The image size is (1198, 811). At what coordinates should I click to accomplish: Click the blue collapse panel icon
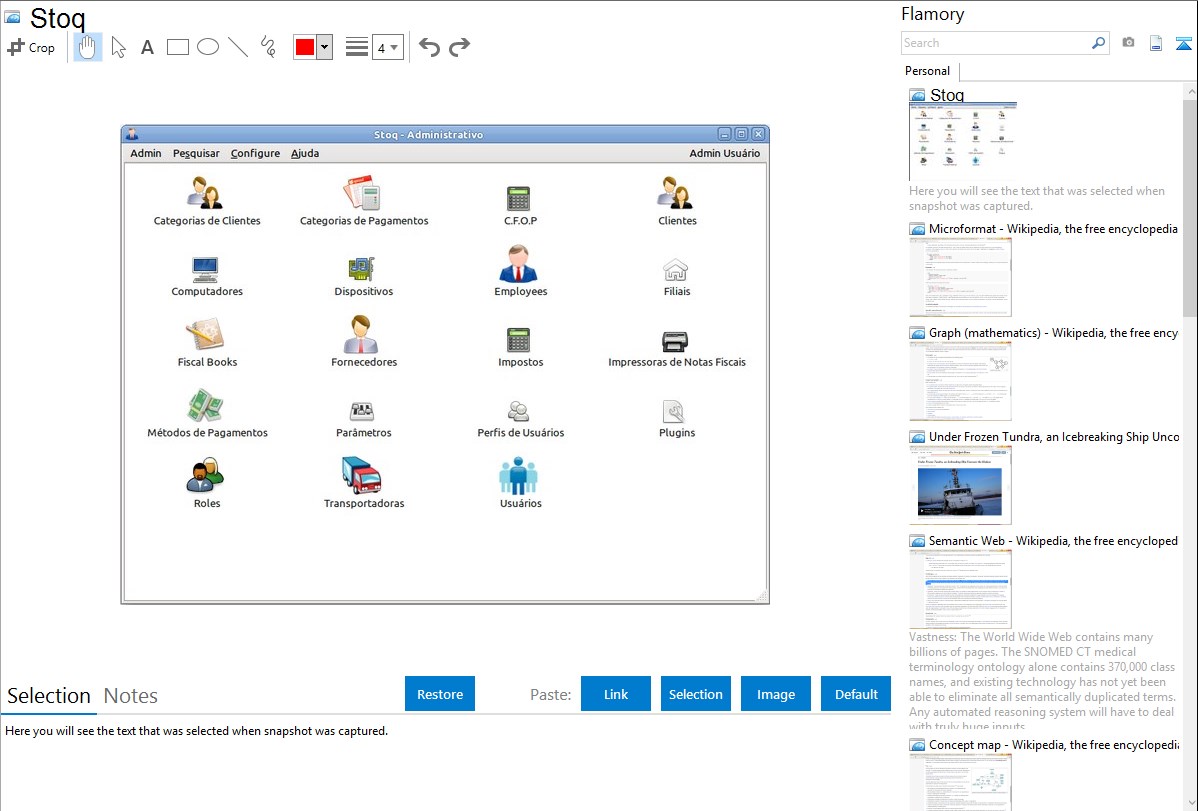click(x=1183, y=43)
